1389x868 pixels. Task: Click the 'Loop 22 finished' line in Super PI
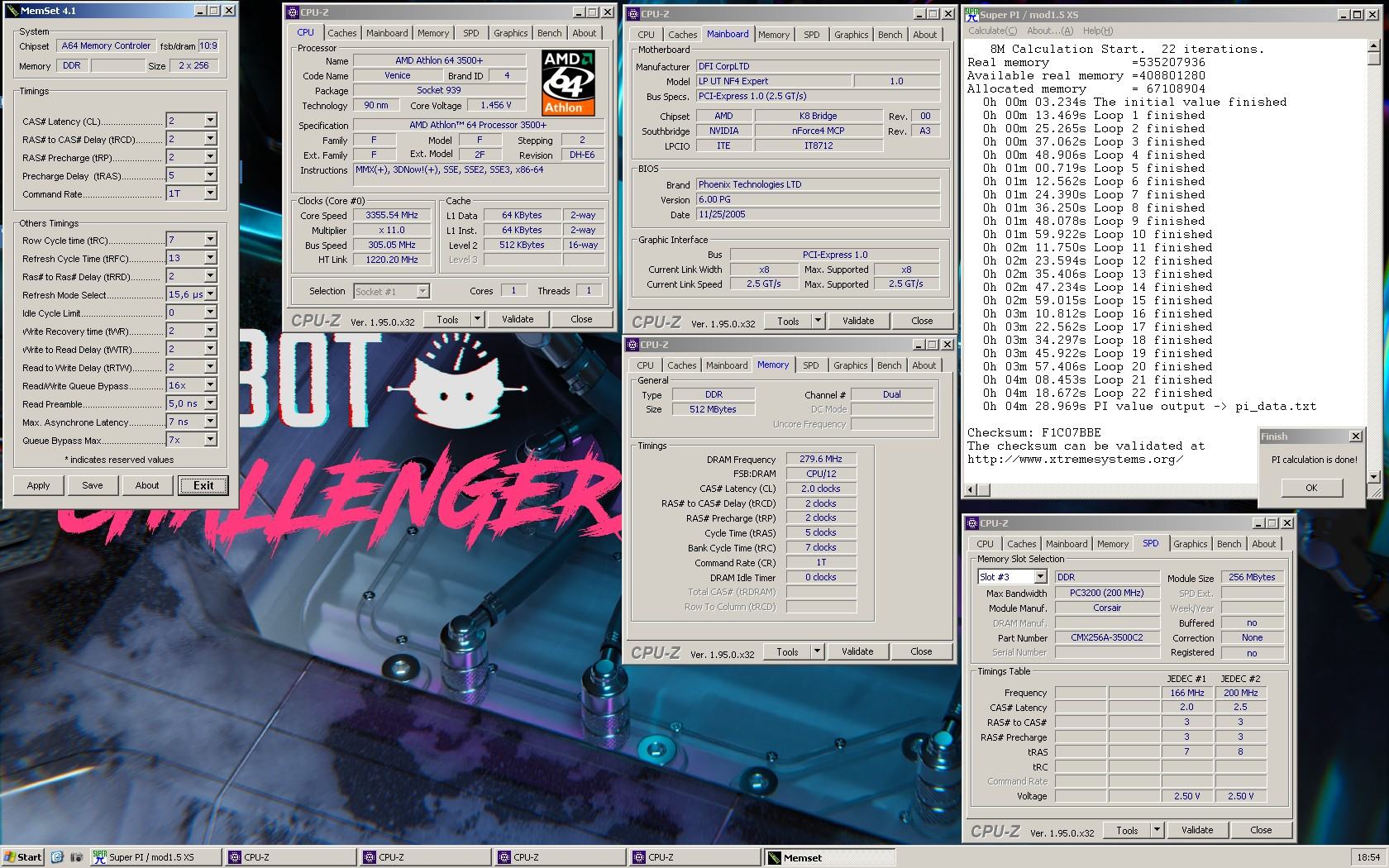(x=1098, y=393)
